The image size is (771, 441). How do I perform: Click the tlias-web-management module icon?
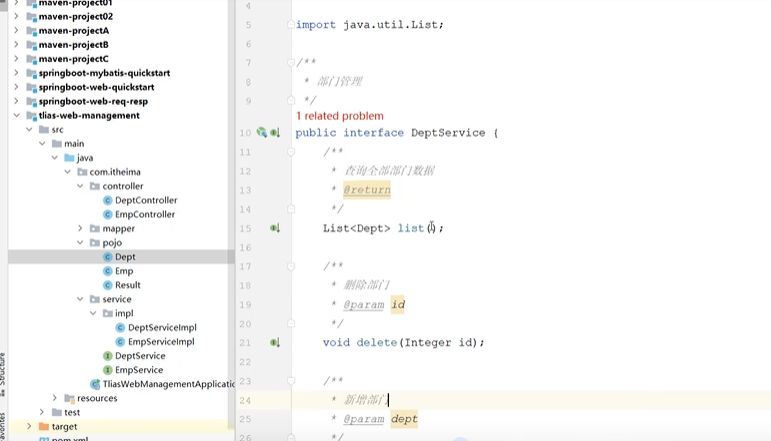31,116
